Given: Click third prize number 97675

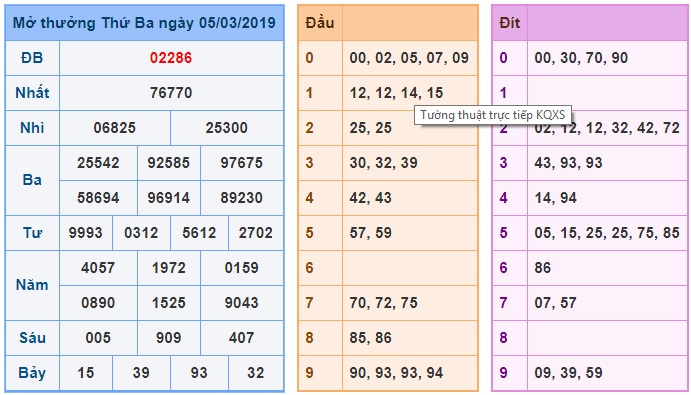Looking at the screenshot, I should [241, 163].
